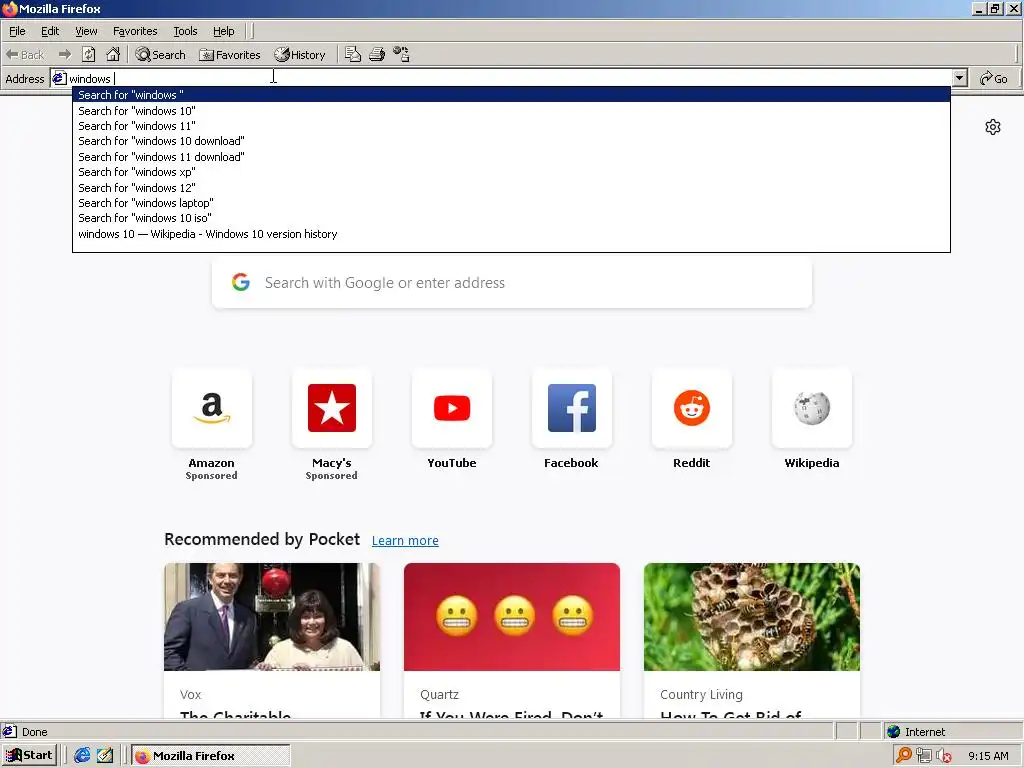Click the page icon in the address bar
The height and width of the screenshot is (768, 1024).
pyautogui.click(x=59, y=78)
